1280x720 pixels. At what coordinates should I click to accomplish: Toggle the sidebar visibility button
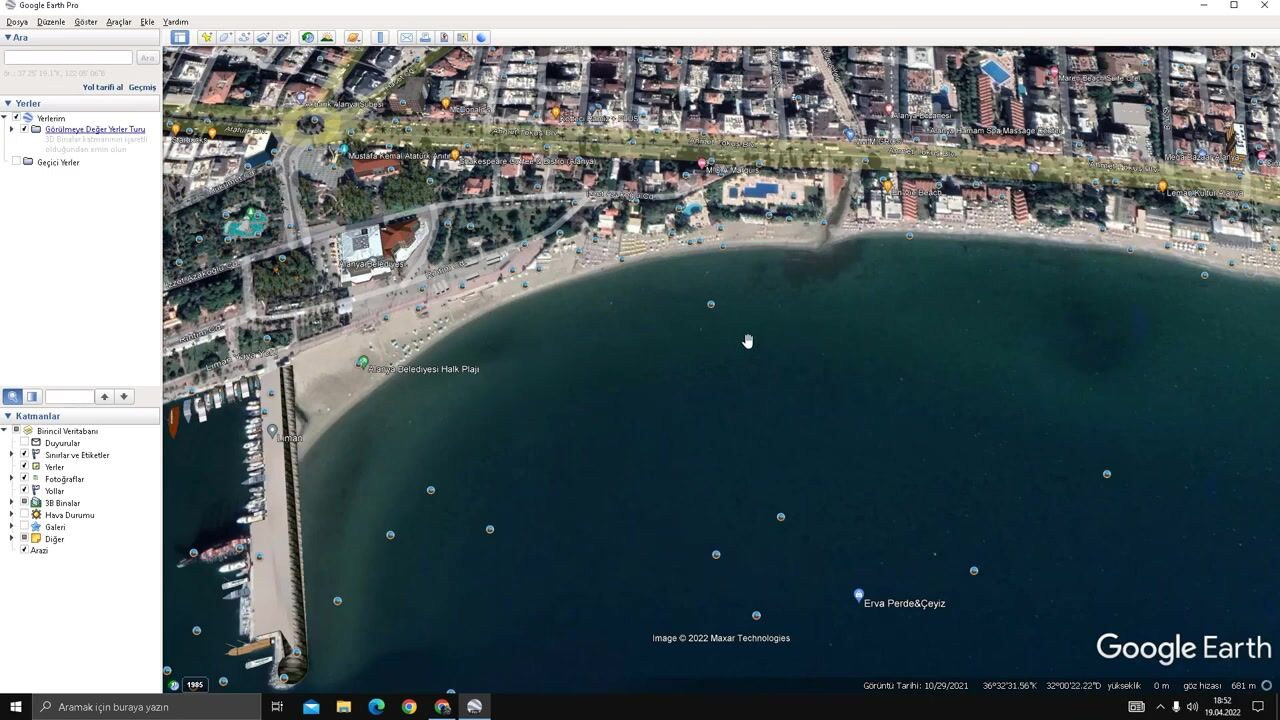179,37
